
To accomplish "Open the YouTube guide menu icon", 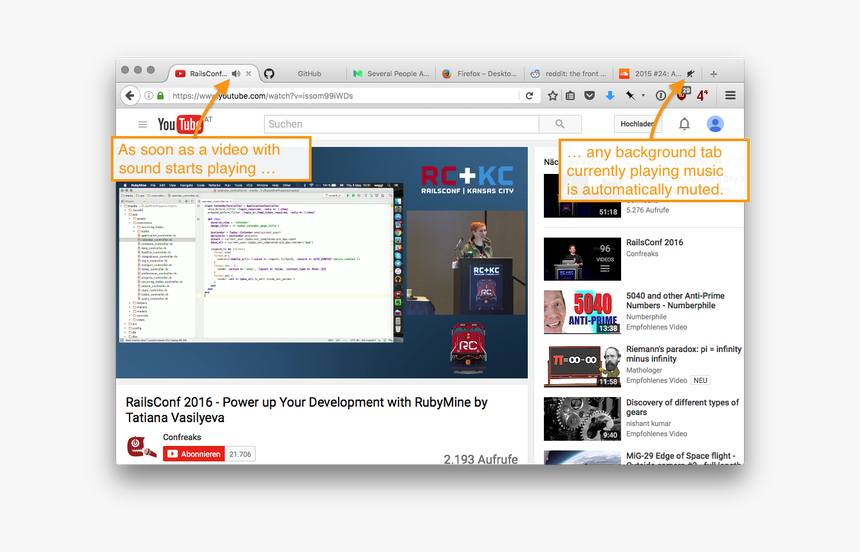I will click(x=143, y=125).
